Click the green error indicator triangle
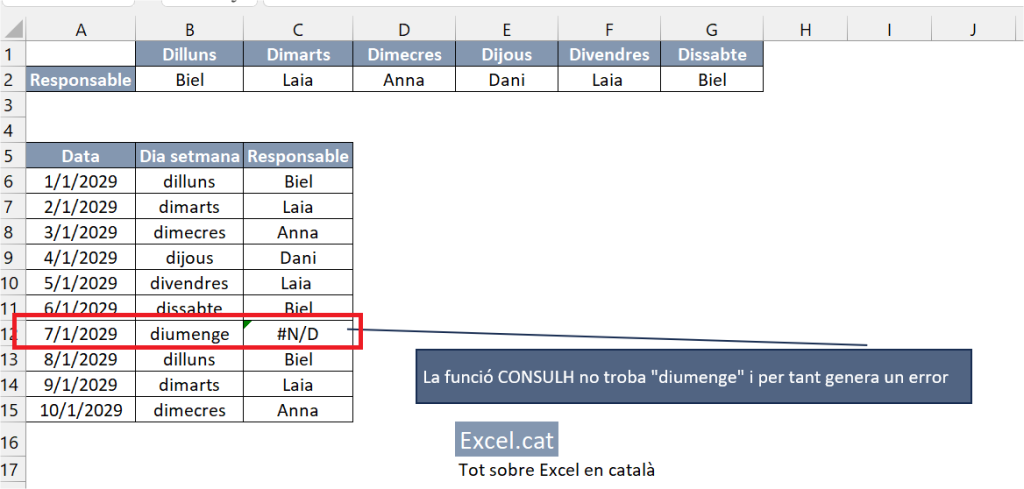 248,324
